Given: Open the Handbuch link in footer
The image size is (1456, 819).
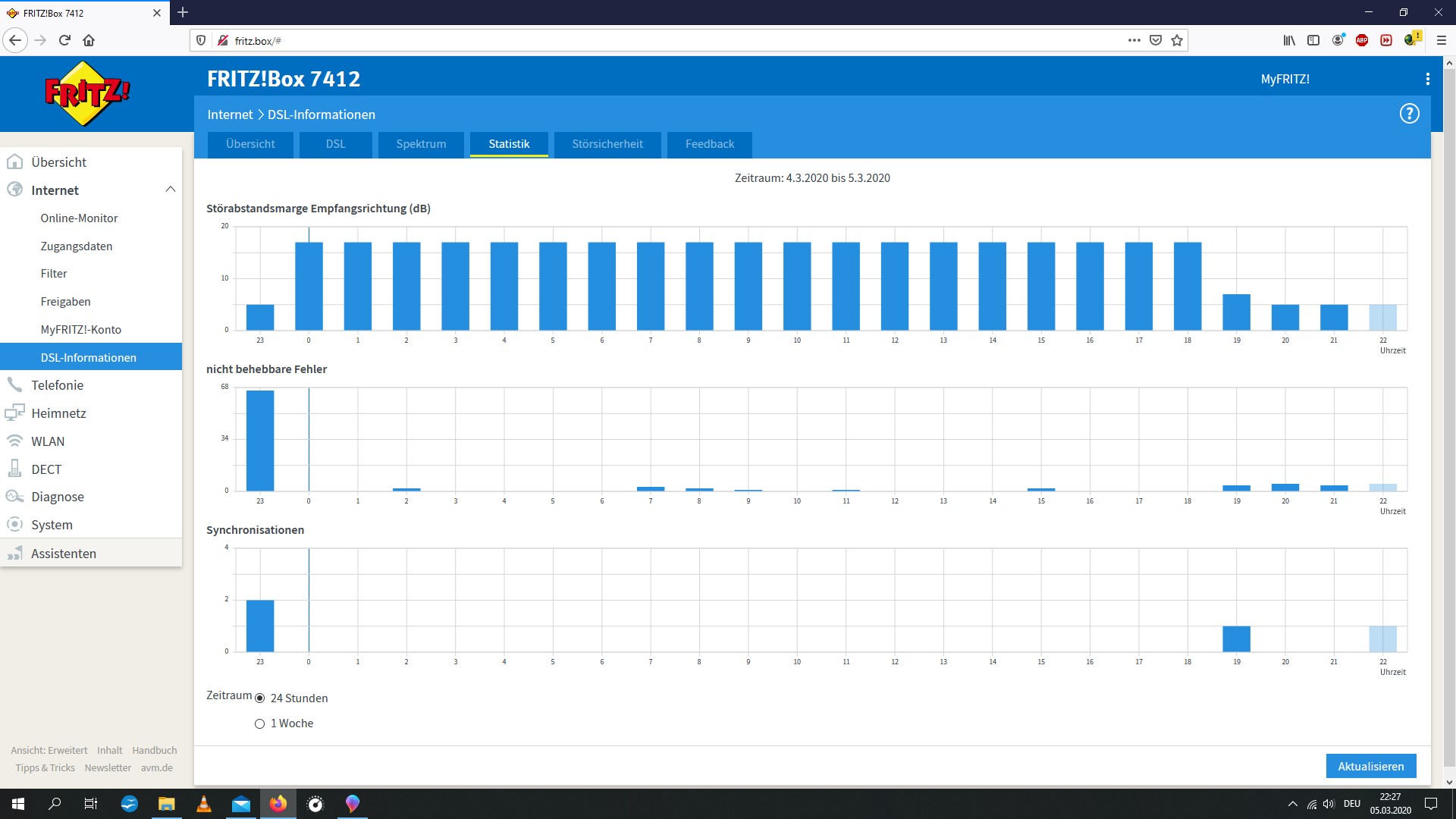Looking at the screenshot, I should pyautogui.click(x=154, y=750).
